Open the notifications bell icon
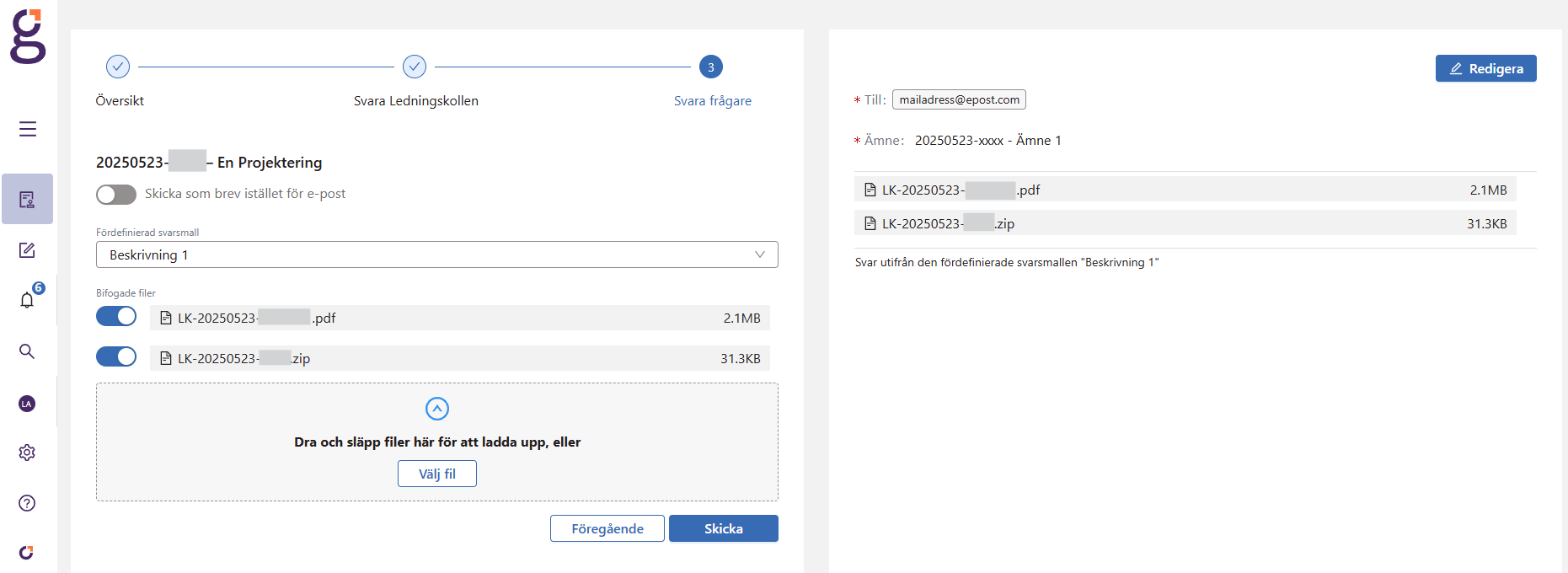This screenshot has height=573, width=1568. (28, 300)
